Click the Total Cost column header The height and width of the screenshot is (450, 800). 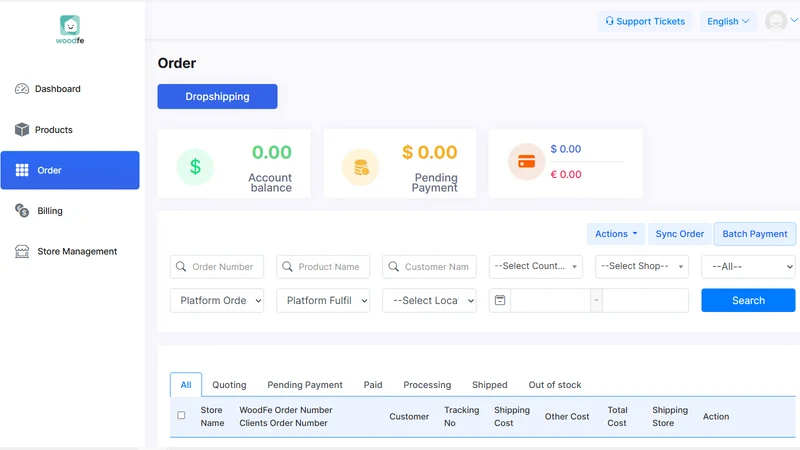[617, 416]
